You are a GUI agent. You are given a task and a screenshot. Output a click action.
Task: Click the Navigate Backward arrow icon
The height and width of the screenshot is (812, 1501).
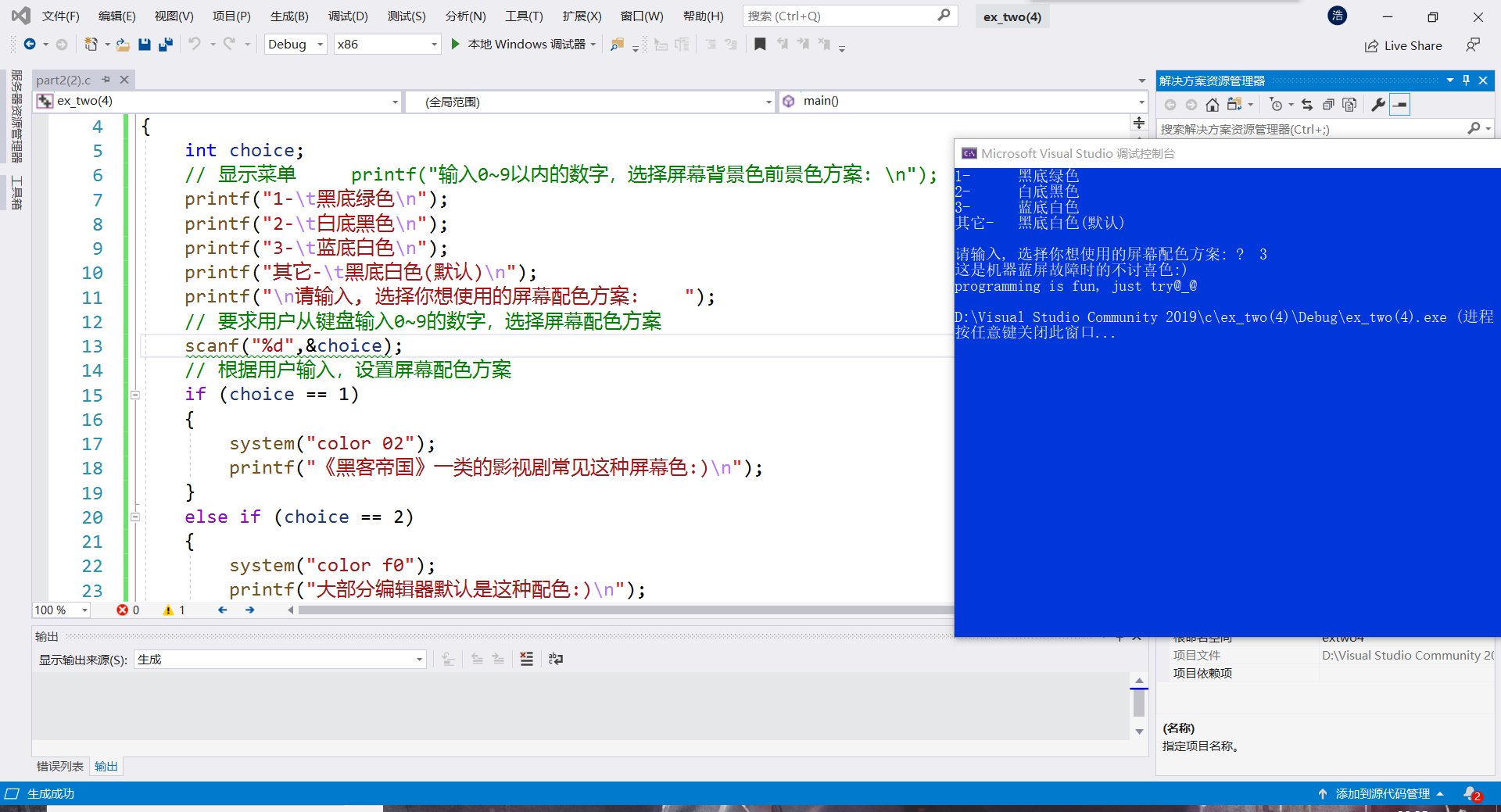(30, 45)
